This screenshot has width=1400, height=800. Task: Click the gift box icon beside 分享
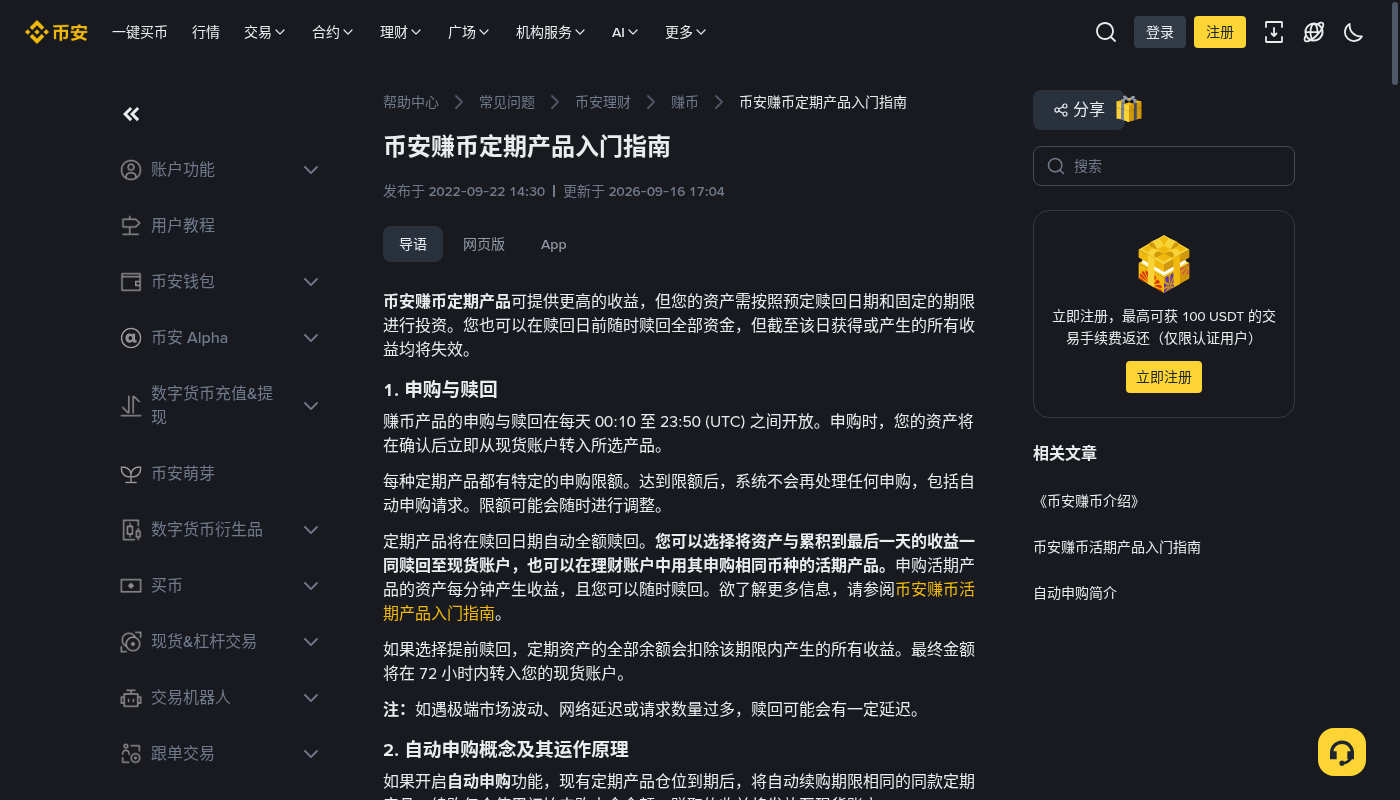click(1129, 109)
